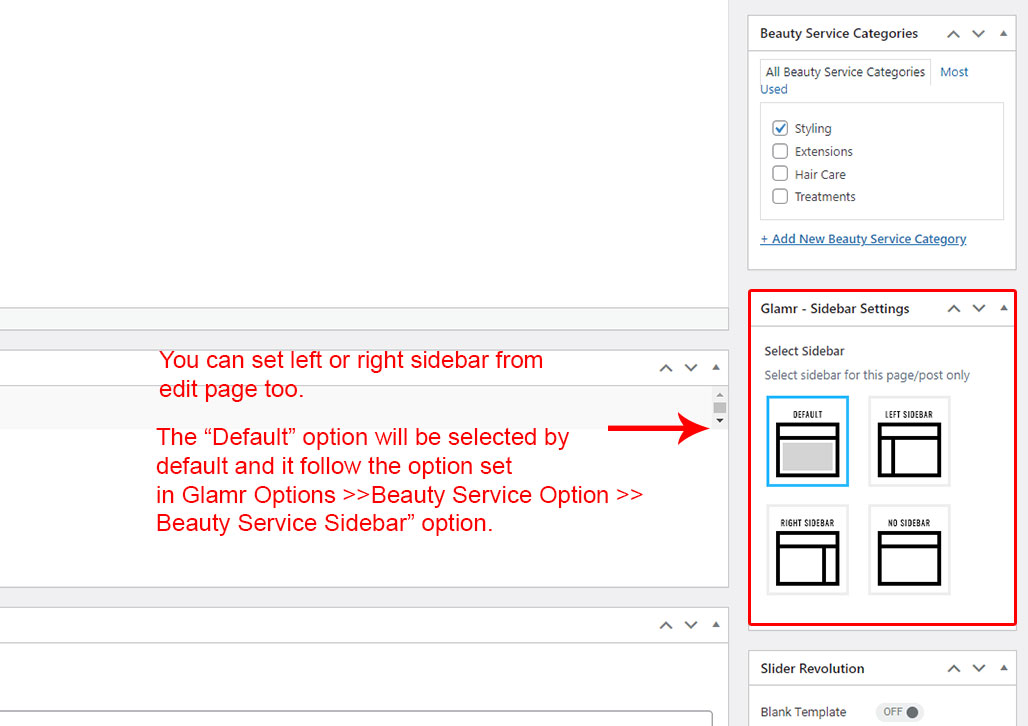Image resolution: width=1028 pixels, height=726 pixels.
Task: Move Slider Revolution panel up
Action: point(953,668)
